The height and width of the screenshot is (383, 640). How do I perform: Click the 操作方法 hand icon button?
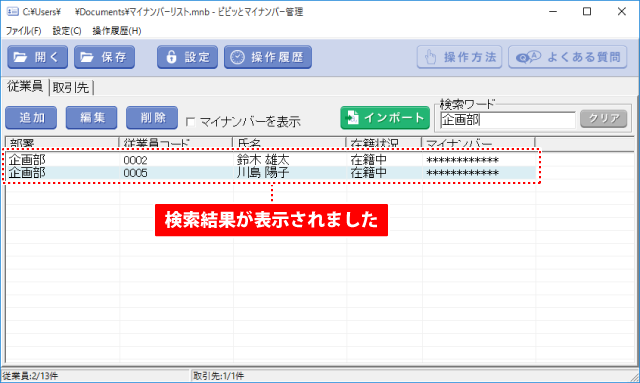[x=459, y=57]
